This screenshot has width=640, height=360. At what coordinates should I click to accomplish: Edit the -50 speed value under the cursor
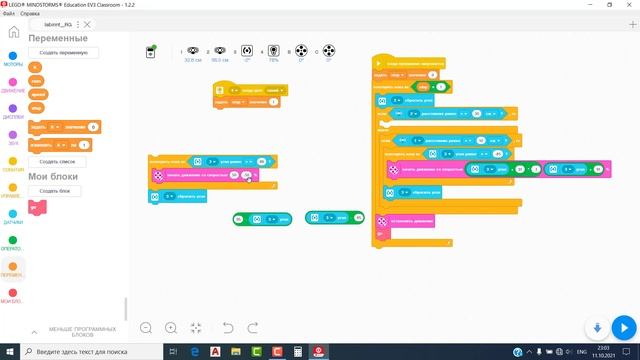(247, 175)
